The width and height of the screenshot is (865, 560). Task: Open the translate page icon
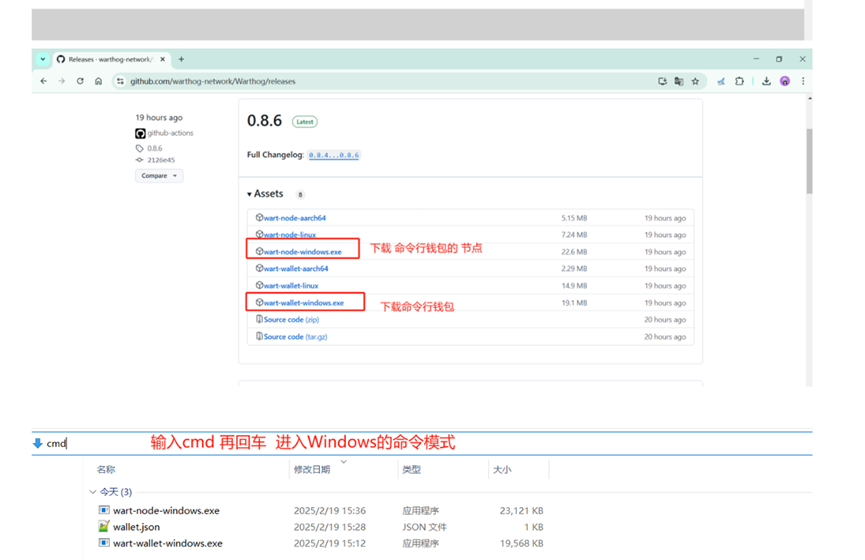(679, 81)
